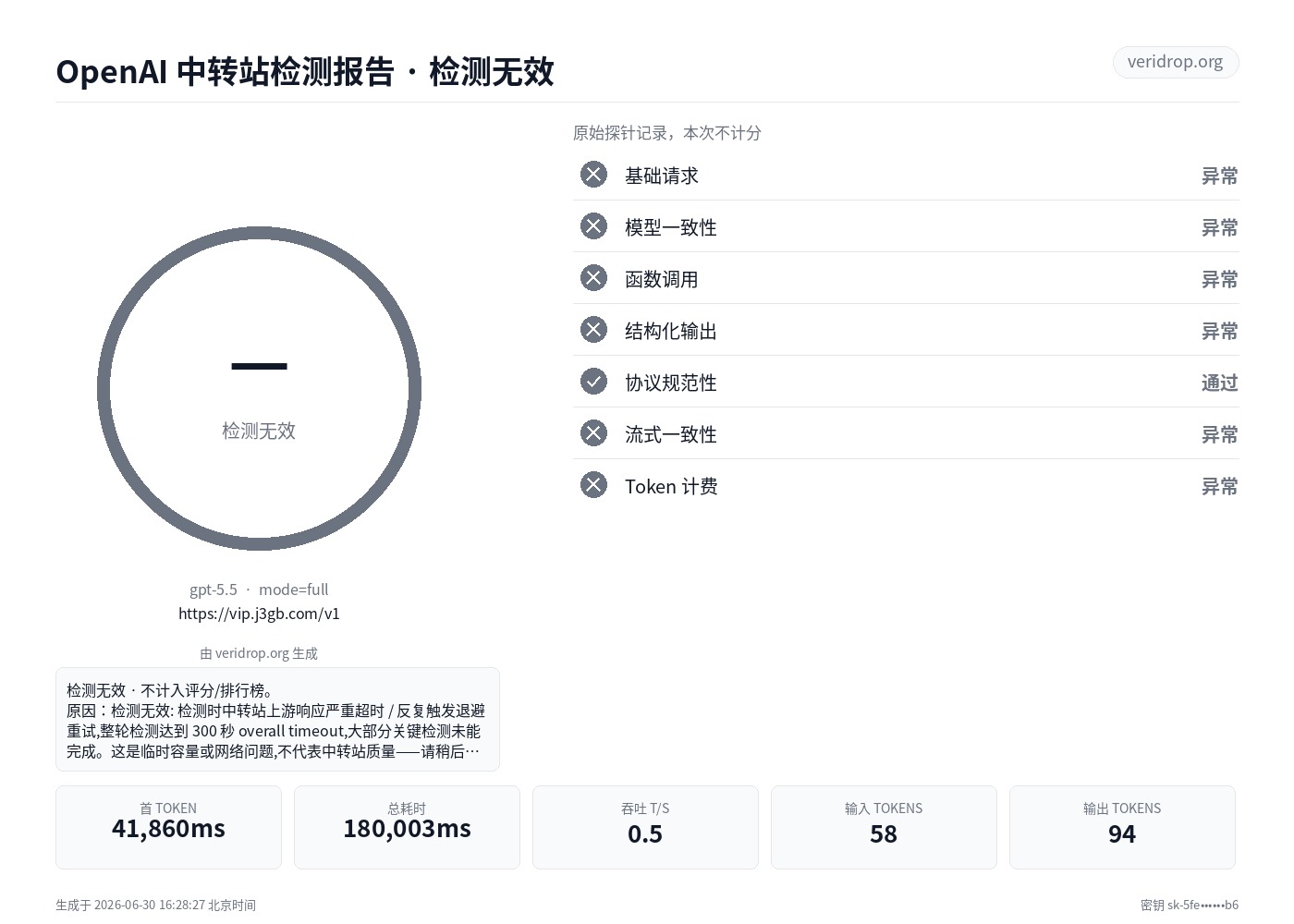Click the X icon beside 模型一致性

point(593,226)
